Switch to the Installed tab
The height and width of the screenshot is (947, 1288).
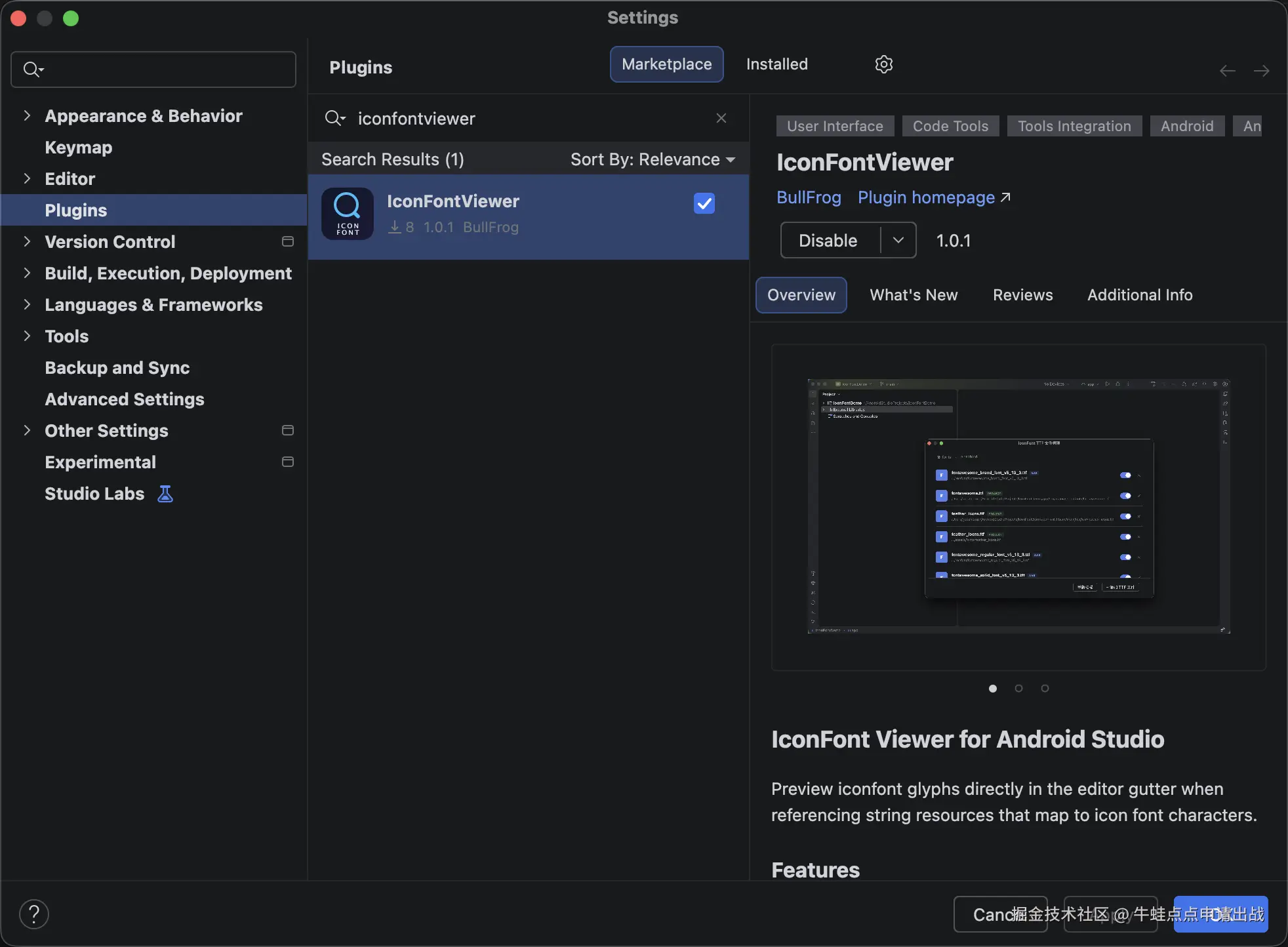coord(776,64)
